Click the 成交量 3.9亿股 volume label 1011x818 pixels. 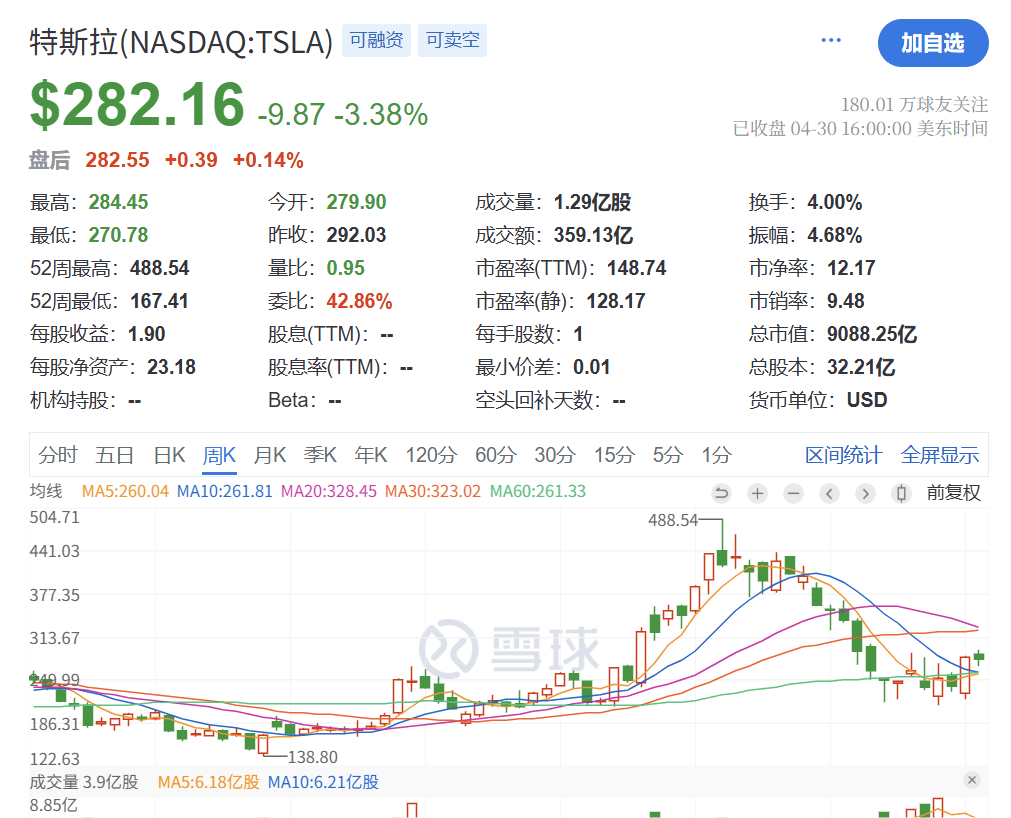(84, 782)
